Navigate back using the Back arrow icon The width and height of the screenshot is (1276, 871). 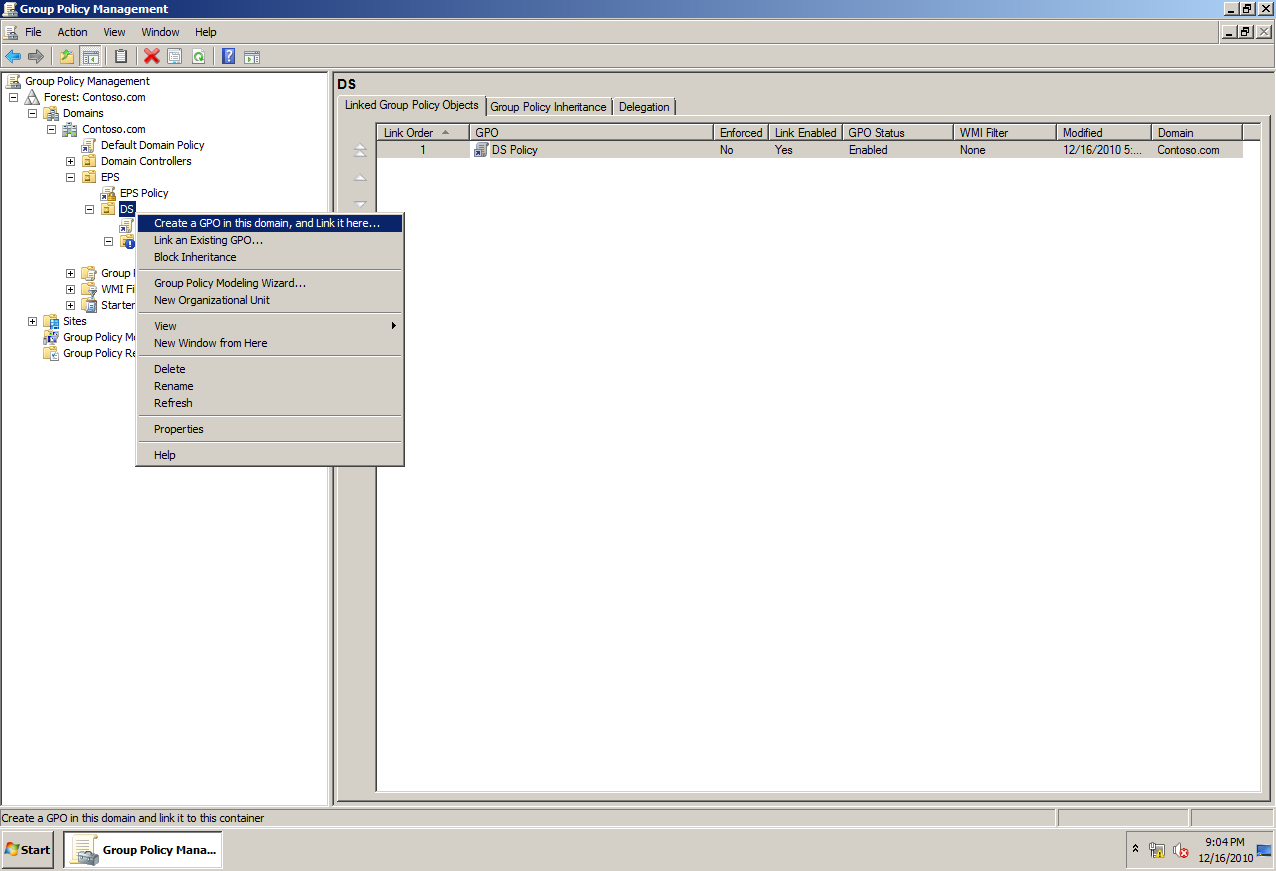(x=13, y=56)
